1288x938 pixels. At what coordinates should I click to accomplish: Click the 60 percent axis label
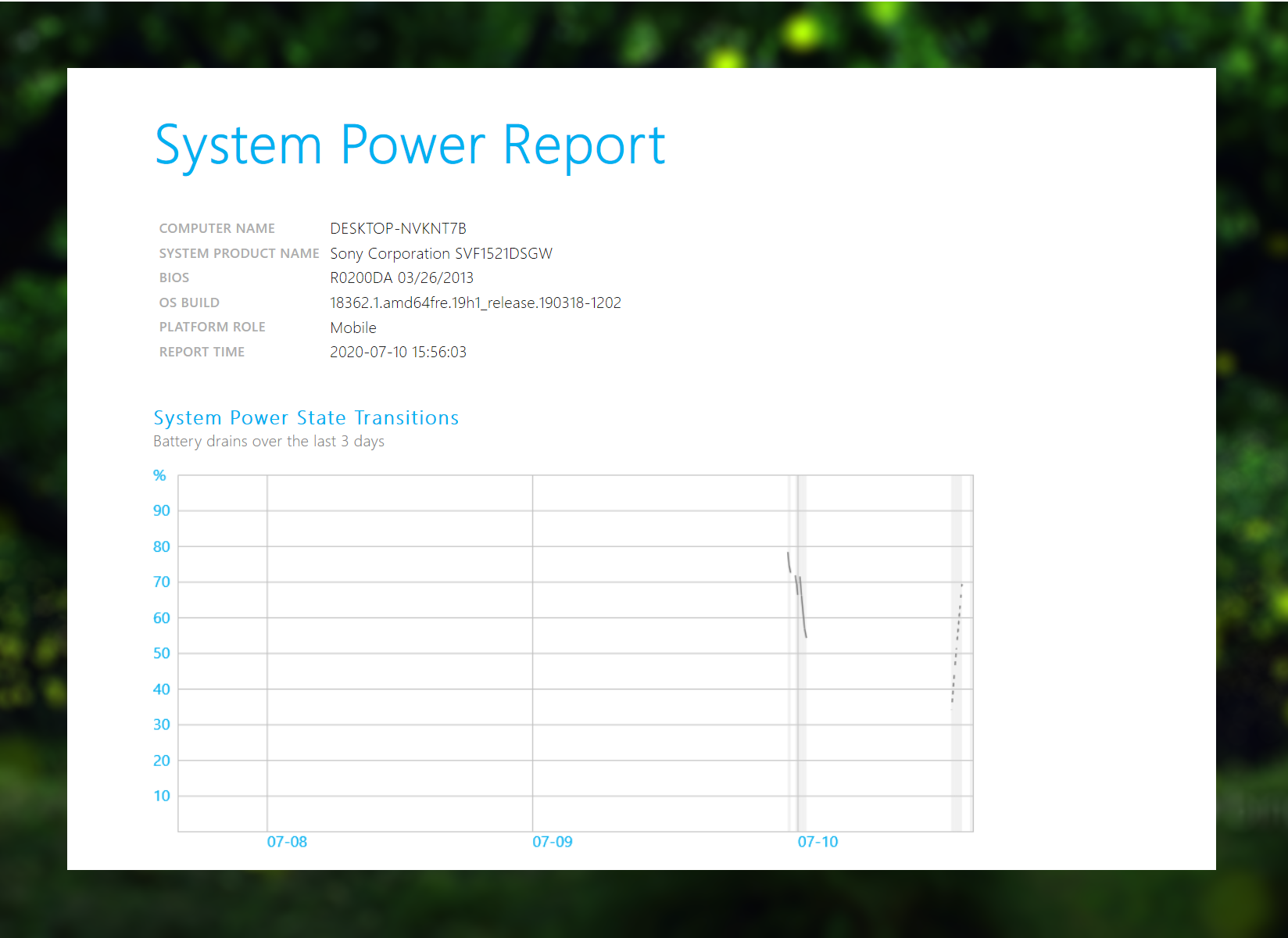coord(162,618)
